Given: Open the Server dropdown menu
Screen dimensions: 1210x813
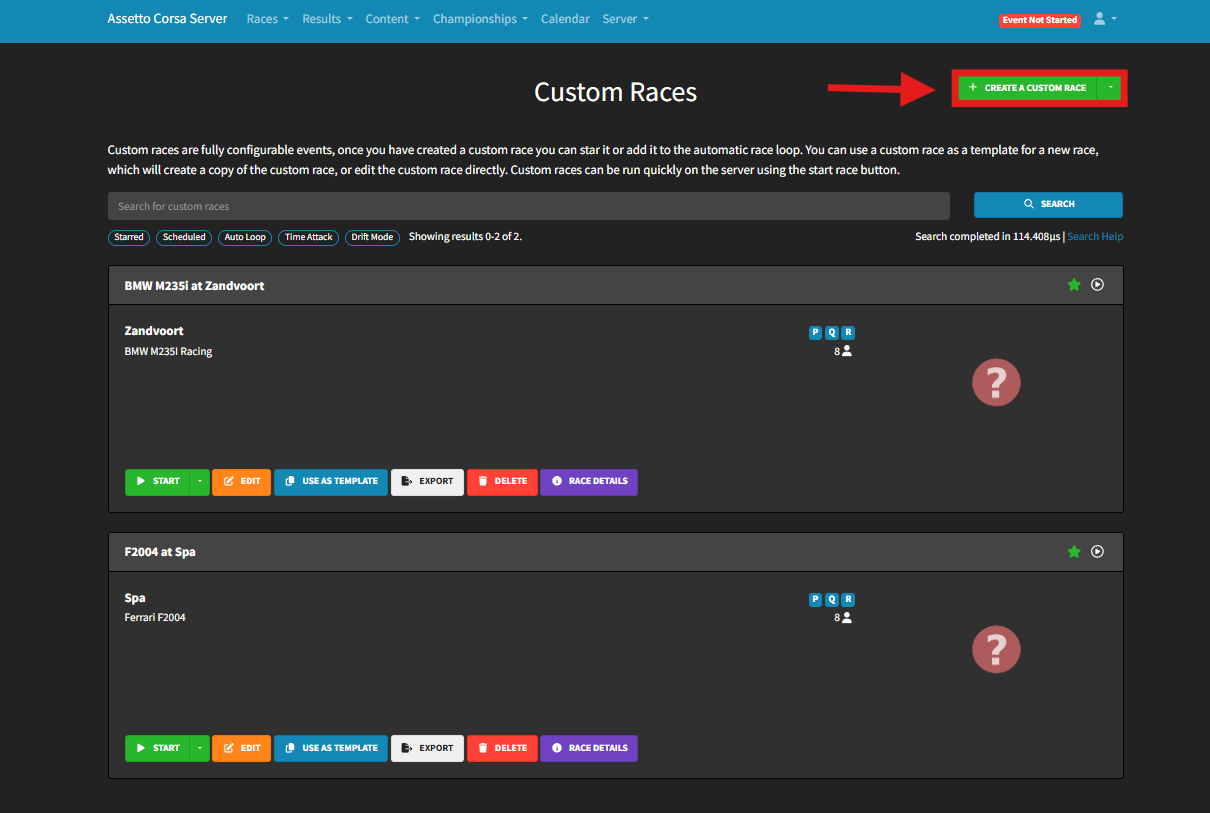Looking at the screenshot, I should (625, 19).
